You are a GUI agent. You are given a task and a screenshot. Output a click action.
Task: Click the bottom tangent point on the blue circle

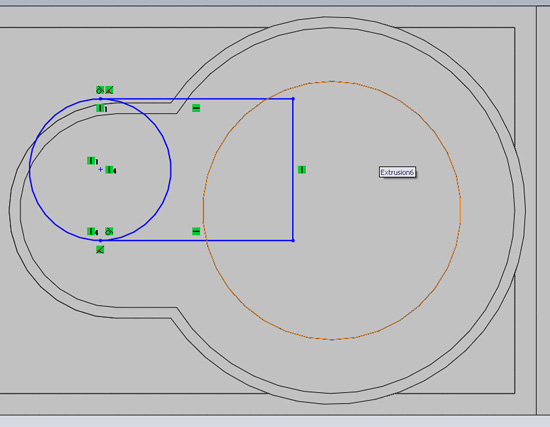pos(100,241)
